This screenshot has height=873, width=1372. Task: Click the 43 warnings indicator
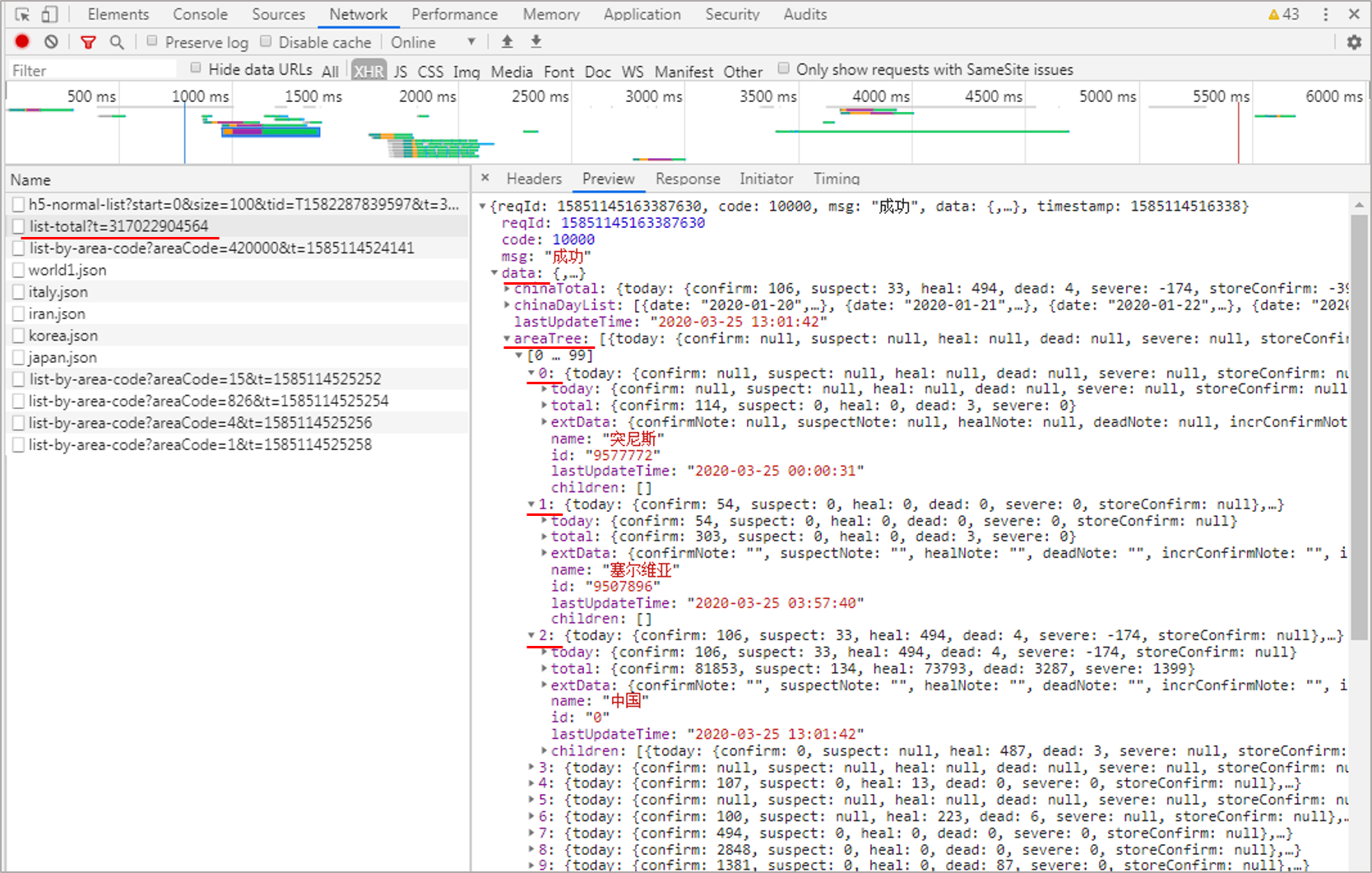1283,14
